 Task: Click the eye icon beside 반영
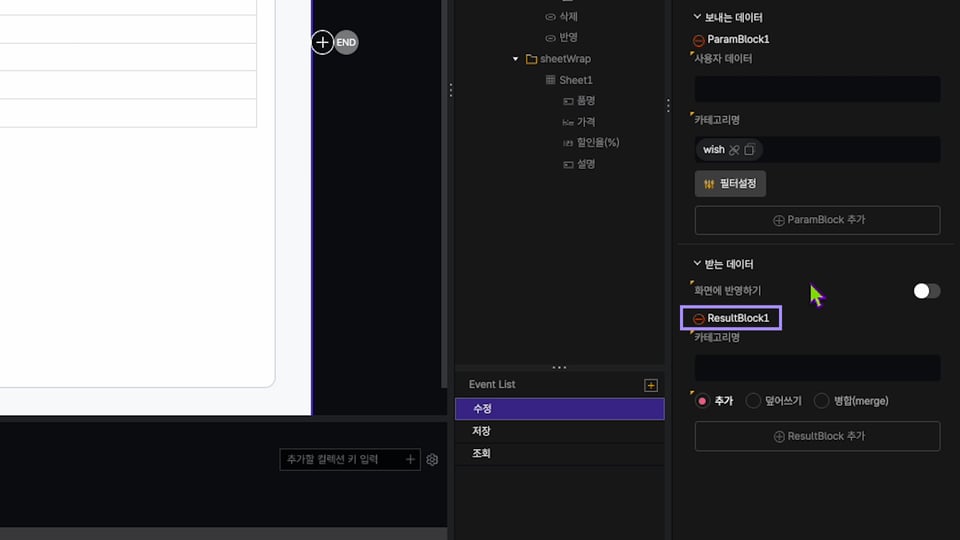(550, 37)
